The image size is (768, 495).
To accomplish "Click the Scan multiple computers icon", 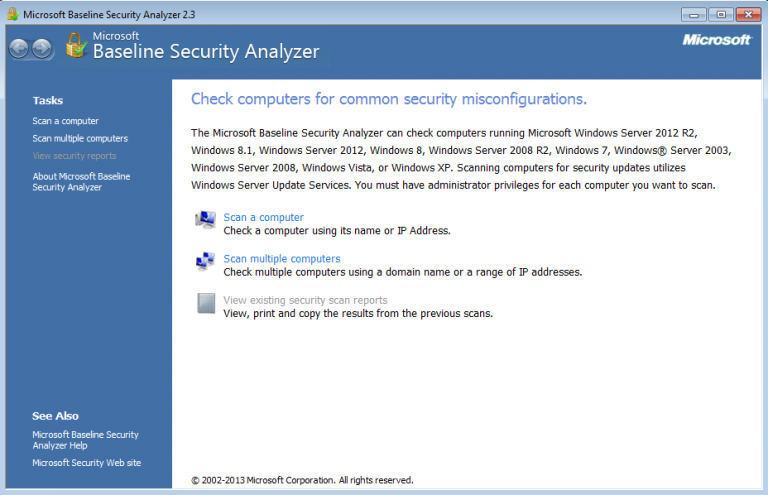I will click(206, 262).
